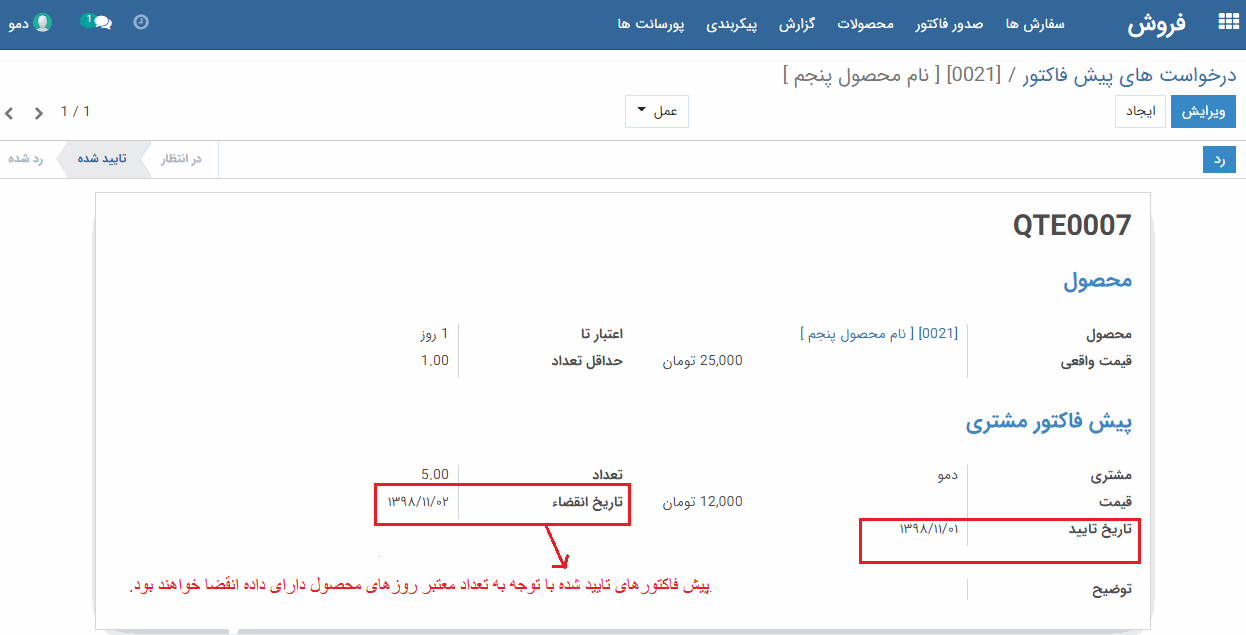Open the سفارش ها menu
The image size is (1246, 635).
(1035, 24)
